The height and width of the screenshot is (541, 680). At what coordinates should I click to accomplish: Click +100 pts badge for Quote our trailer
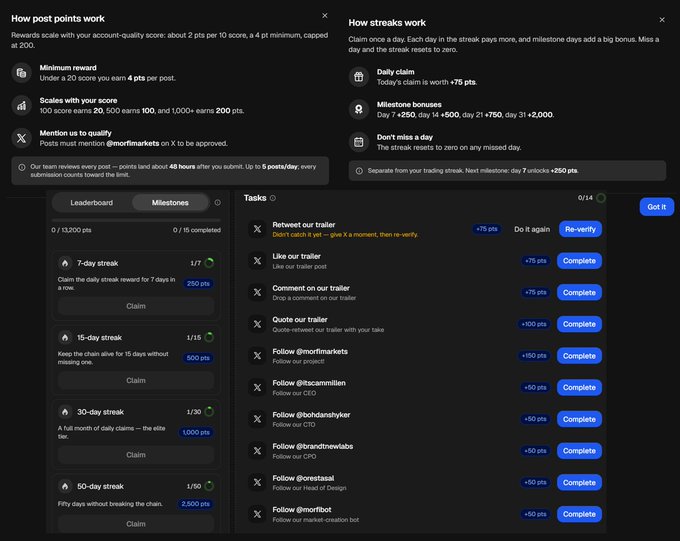coord(534,324)
